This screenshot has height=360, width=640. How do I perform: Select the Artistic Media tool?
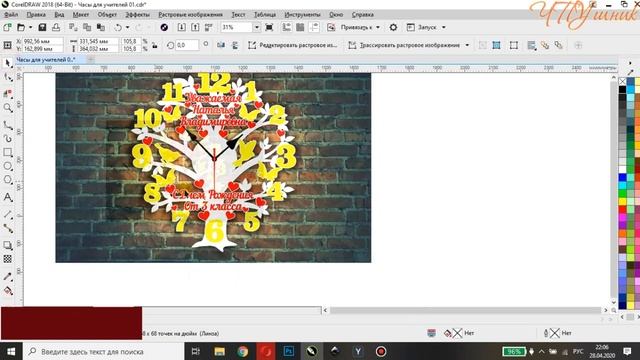pyautogui.click(x=8, y=139)
